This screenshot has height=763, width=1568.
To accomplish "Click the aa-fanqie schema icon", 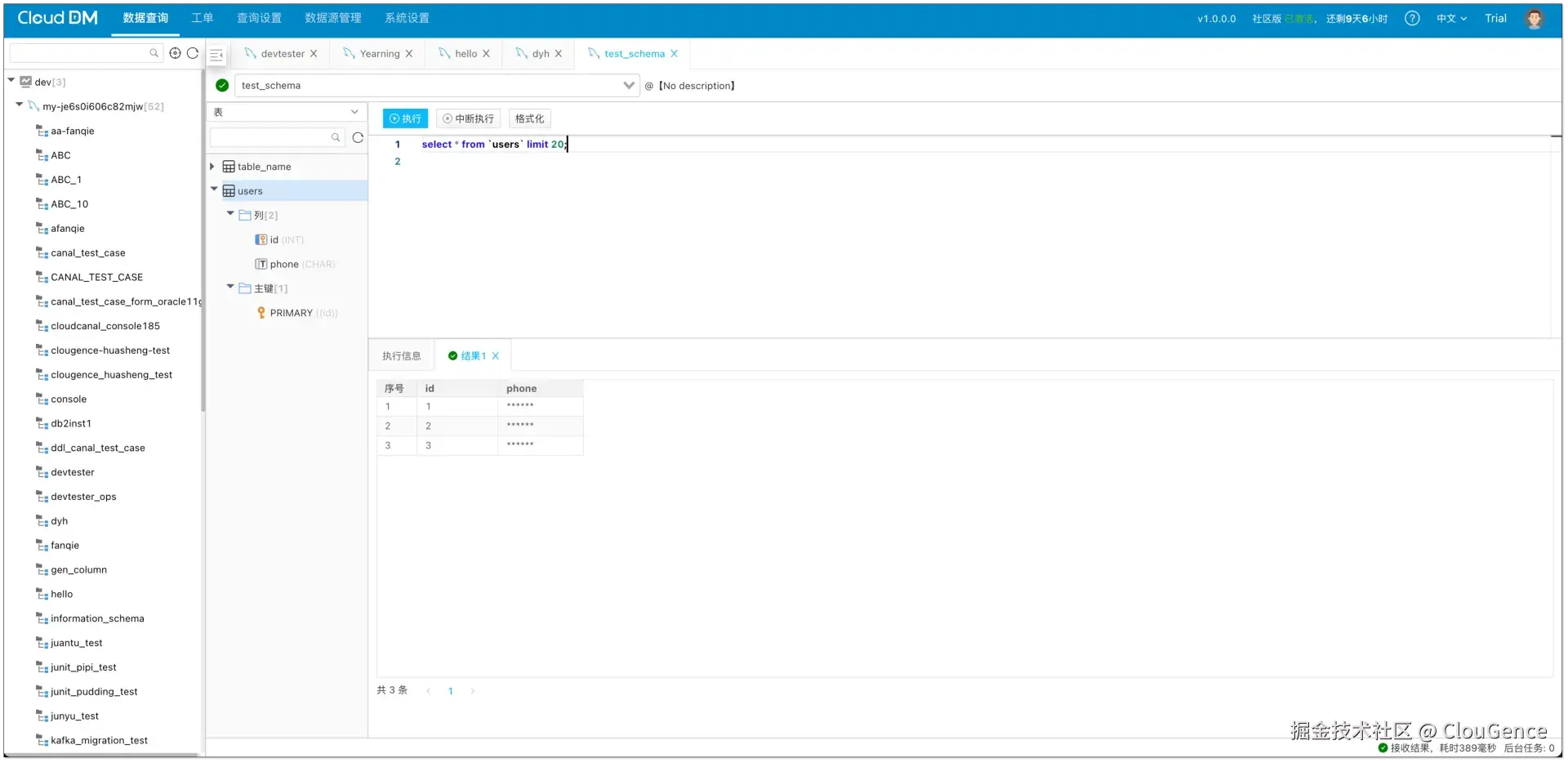I will click(x=42, y=131).
